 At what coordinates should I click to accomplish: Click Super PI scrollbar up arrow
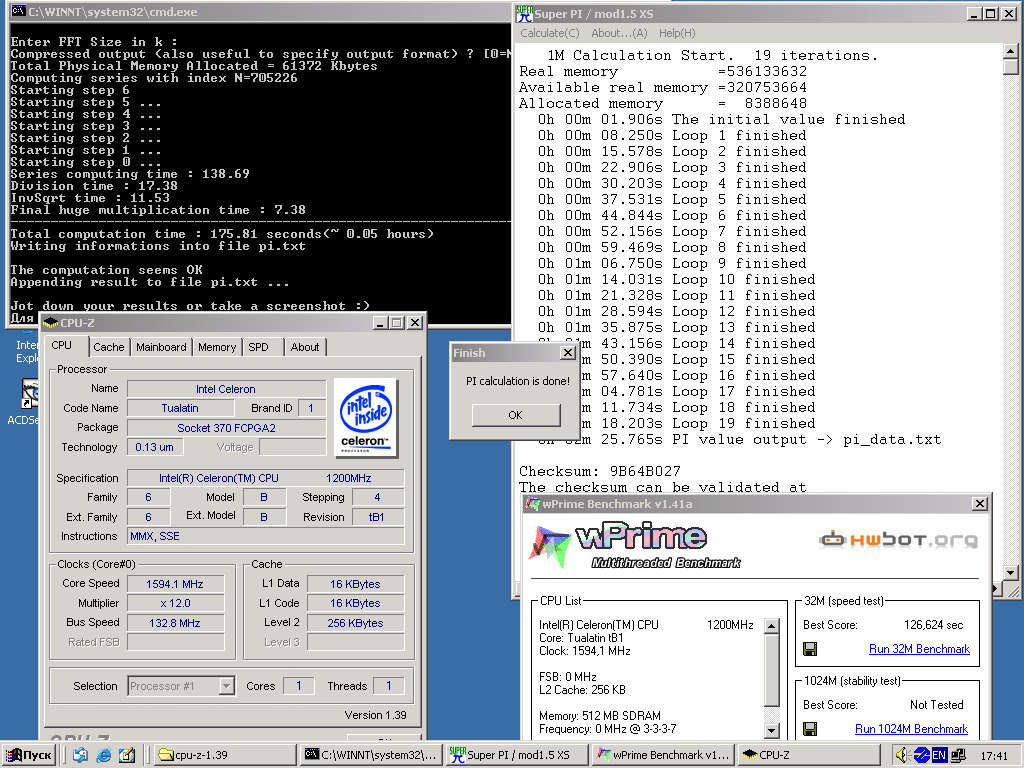pos(1010,52)
